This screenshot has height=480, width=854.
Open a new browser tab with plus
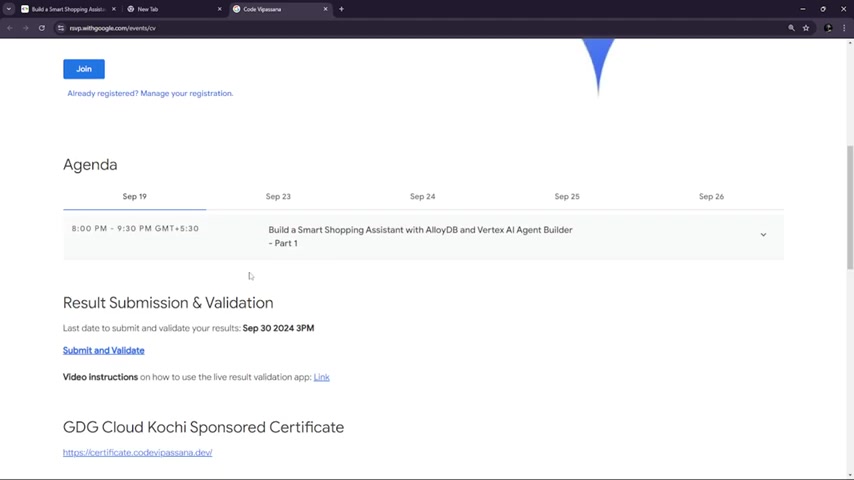(341, 9)
